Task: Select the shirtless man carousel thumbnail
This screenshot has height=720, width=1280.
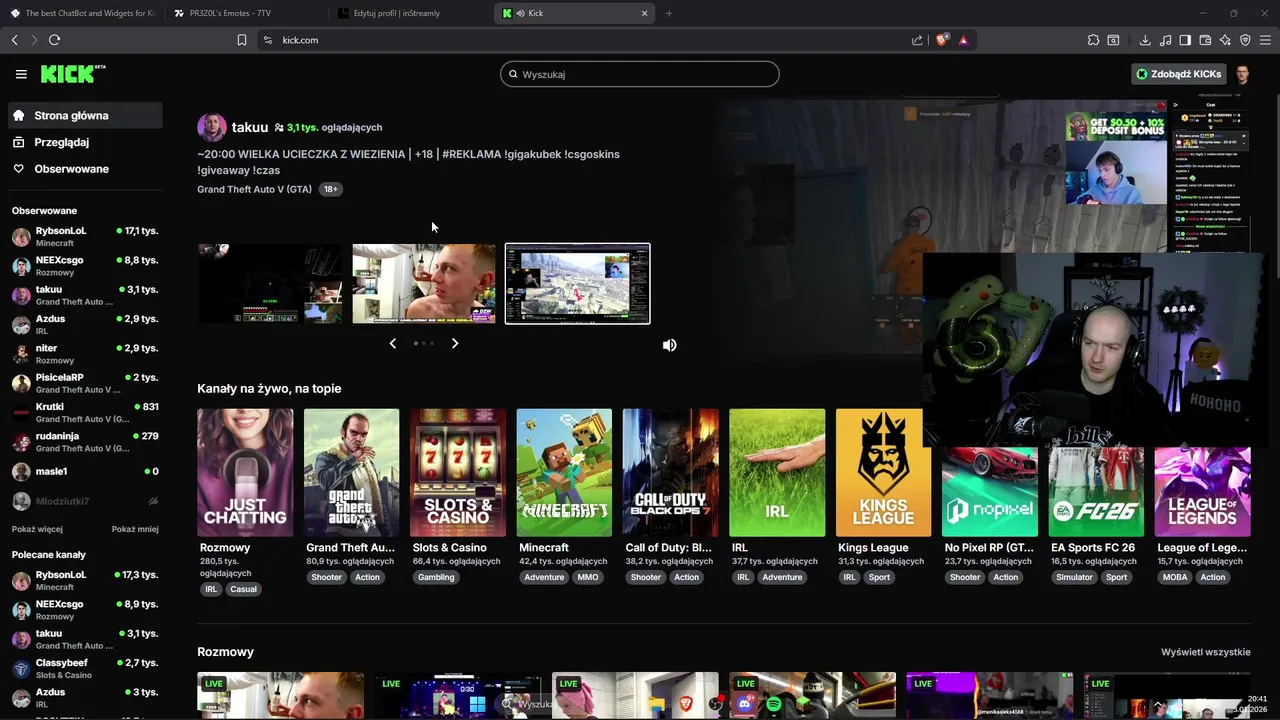Action: (424, 283)
